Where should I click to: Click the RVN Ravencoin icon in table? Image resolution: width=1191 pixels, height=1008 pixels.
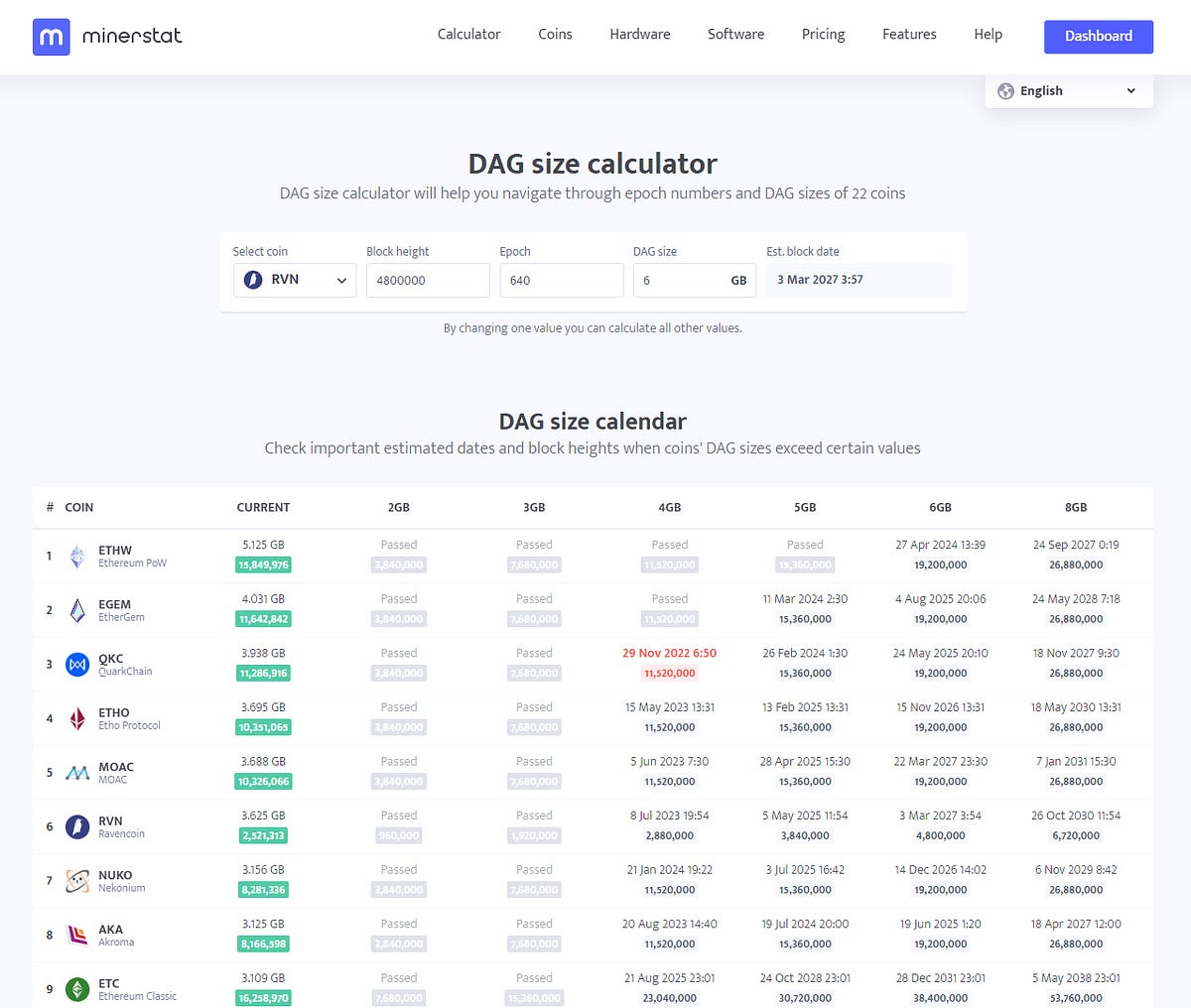(77, 826)
